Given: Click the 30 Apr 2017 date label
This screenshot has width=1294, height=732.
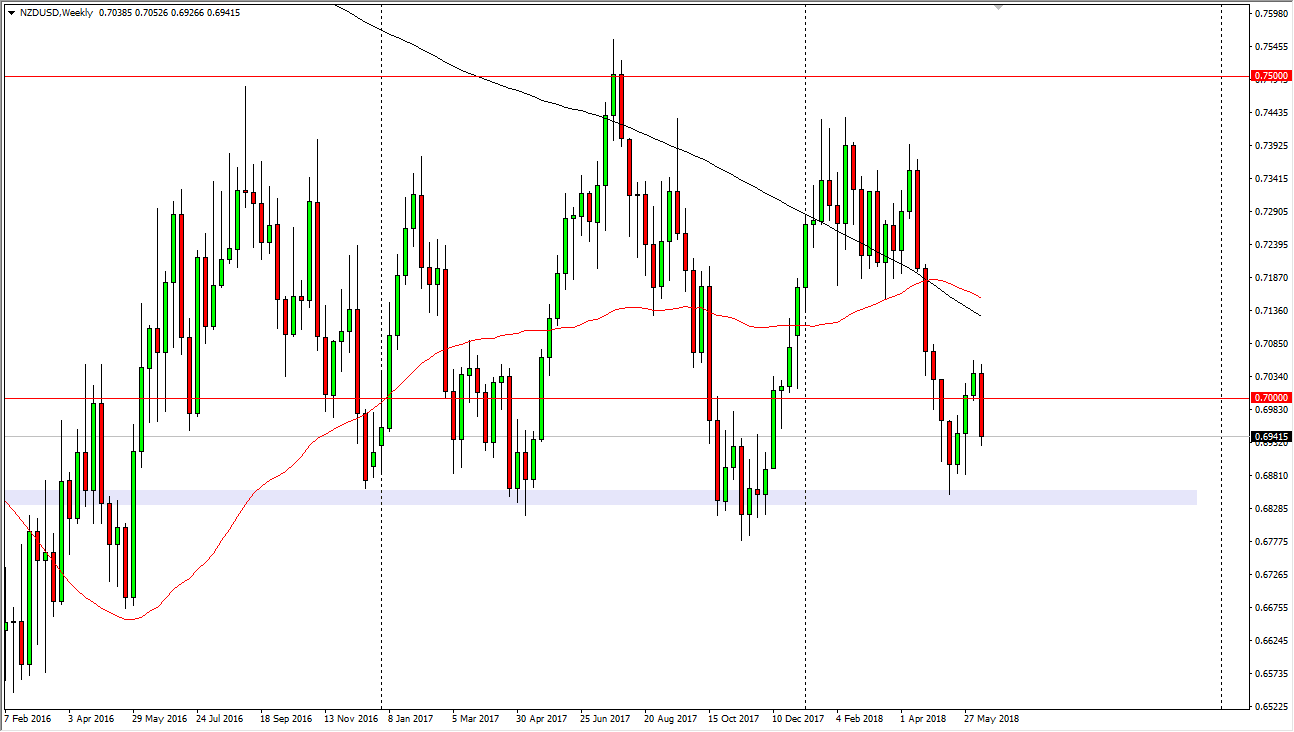Looking at the screenshot, I should [540, 718].
